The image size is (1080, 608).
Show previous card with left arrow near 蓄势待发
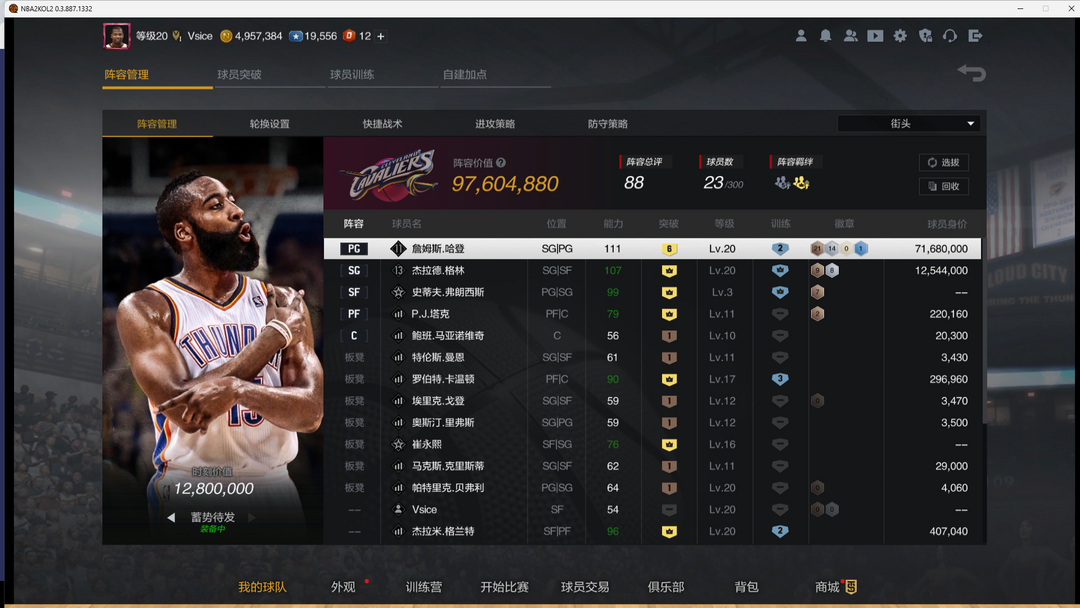[171, 517]
